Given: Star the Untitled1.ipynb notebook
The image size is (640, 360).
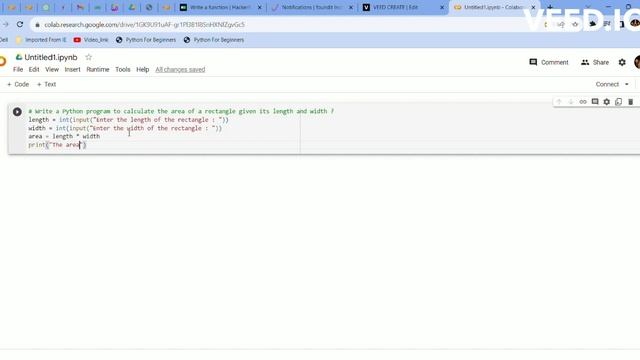Looking at the screenshot, I should (x=89, y=57).
